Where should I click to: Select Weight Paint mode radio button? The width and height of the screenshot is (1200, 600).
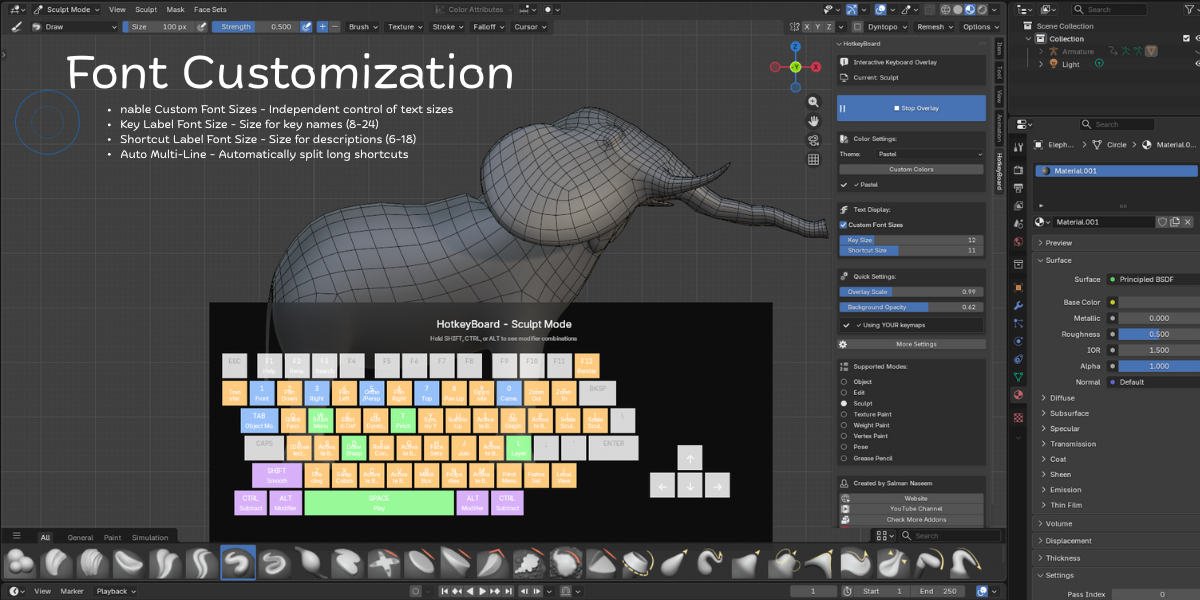tap(845, 425)
